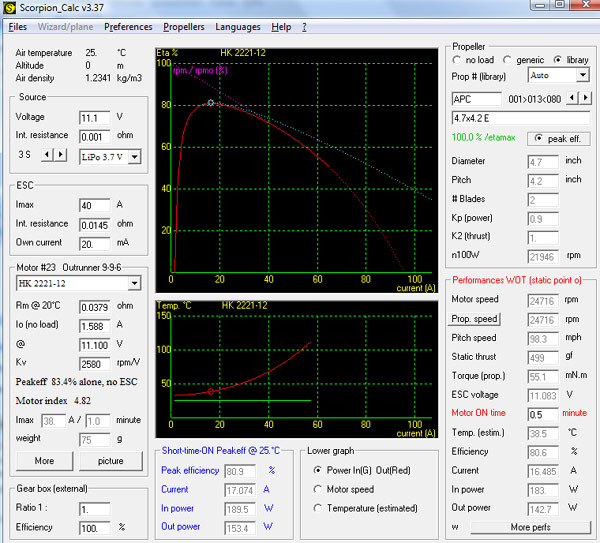Click the operating point marker on temperature graph
This screenshot has height=543, width=600.
coord(210,391)
